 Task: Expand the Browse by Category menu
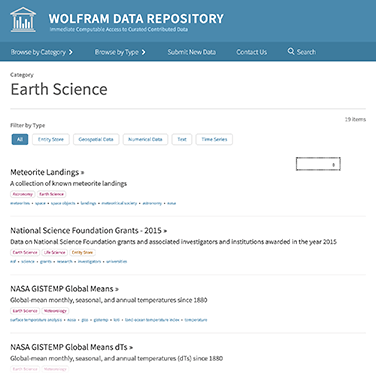click(42, 52)
